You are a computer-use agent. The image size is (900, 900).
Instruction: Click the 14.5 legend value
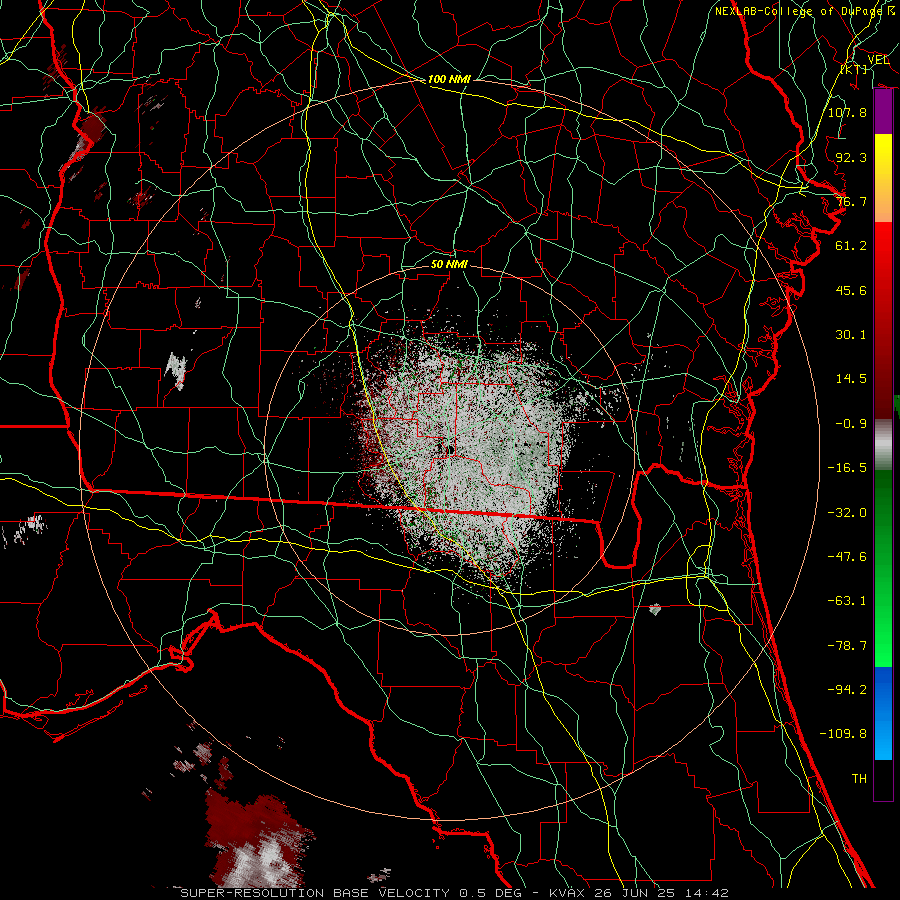851,379
